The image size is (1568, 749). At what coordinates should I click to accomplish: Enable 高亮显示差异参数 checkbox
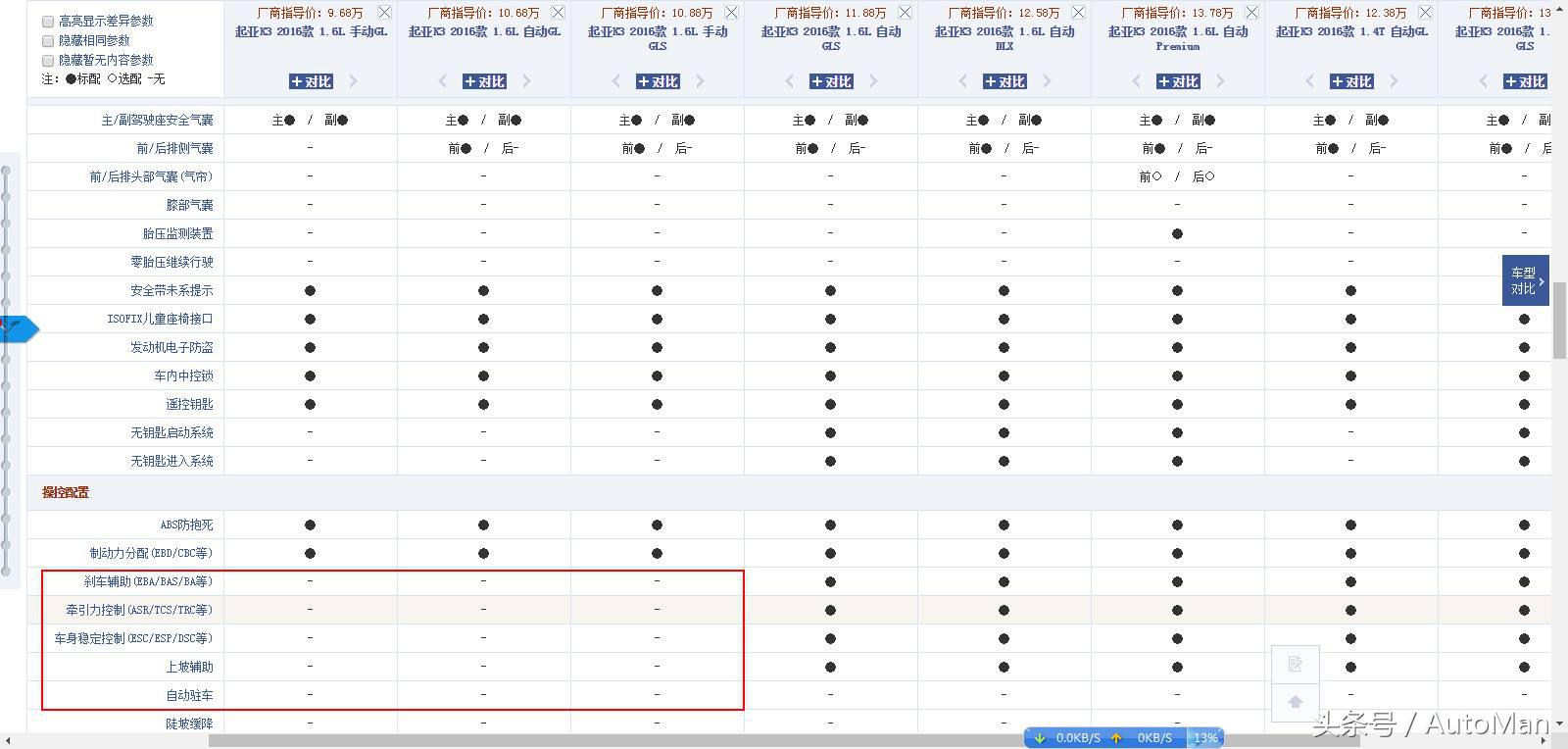pos(48,21)
